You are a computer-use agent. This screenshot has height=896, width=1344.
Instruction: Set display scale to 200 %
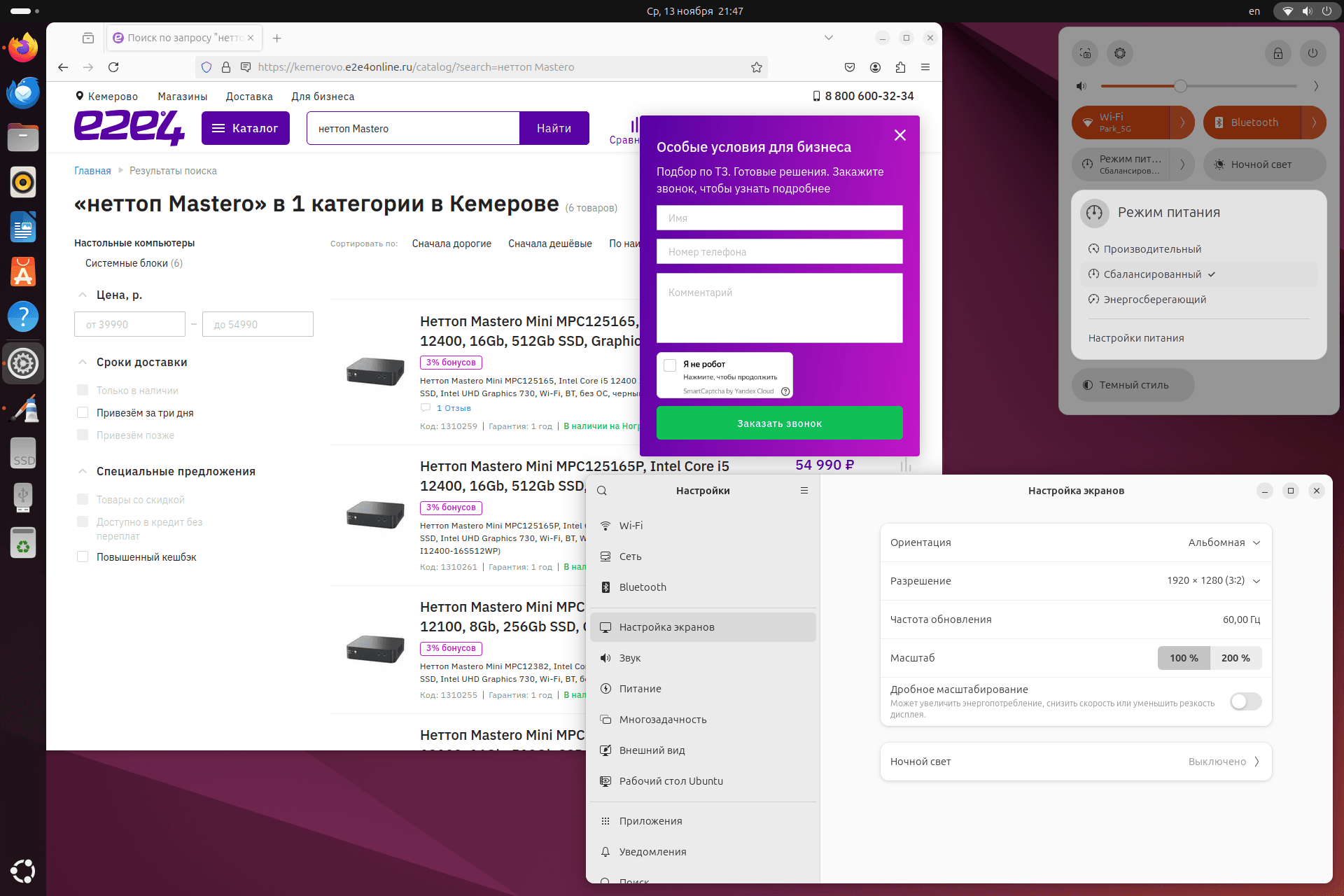tap(1235, 658)
